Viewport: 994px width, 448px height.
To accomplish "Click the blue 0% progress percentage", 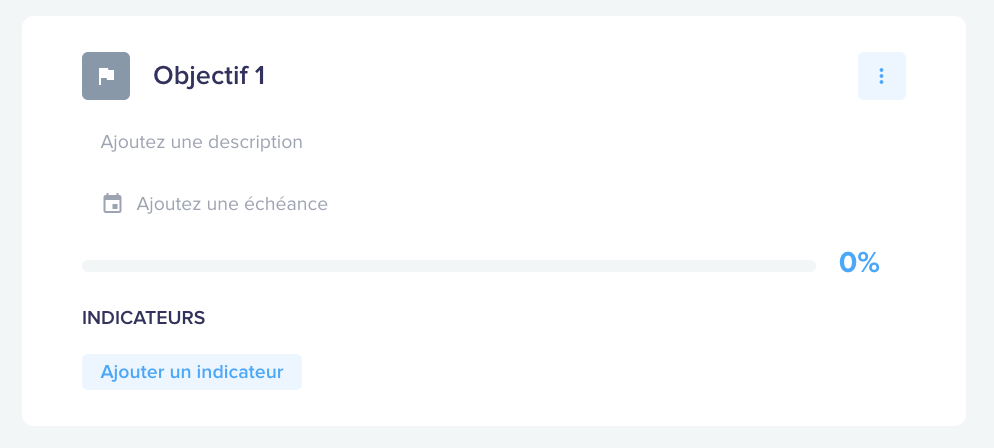I will click(859, 262).
